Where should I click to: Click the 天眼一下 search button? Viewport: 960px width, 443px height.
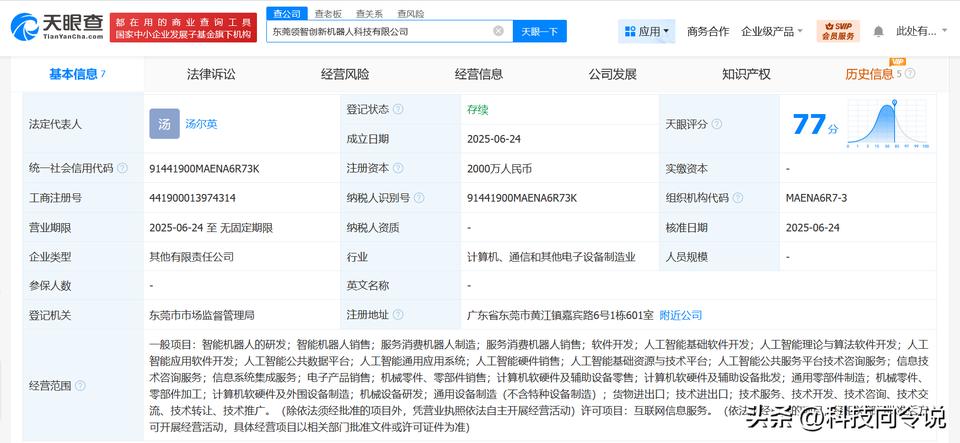[540, 31]
